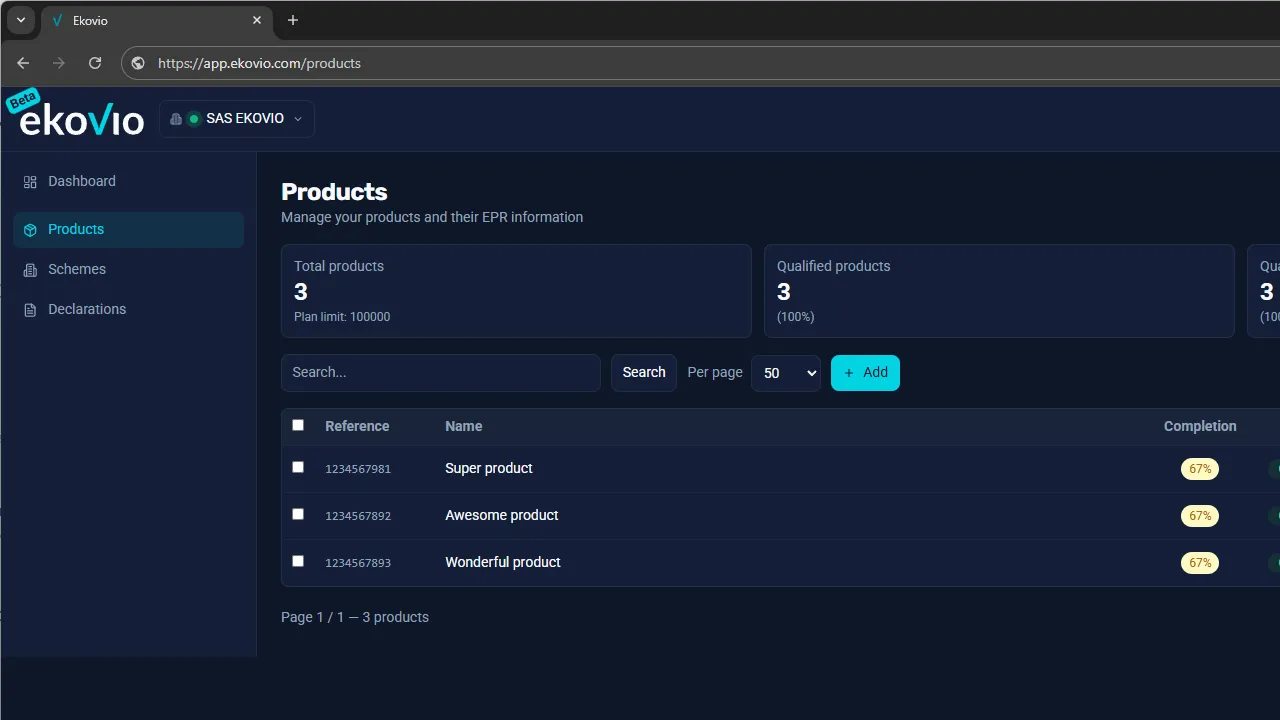Click the Qualified products stat card
Viewport: 1280px width, 720px height.
click(999, 291)
